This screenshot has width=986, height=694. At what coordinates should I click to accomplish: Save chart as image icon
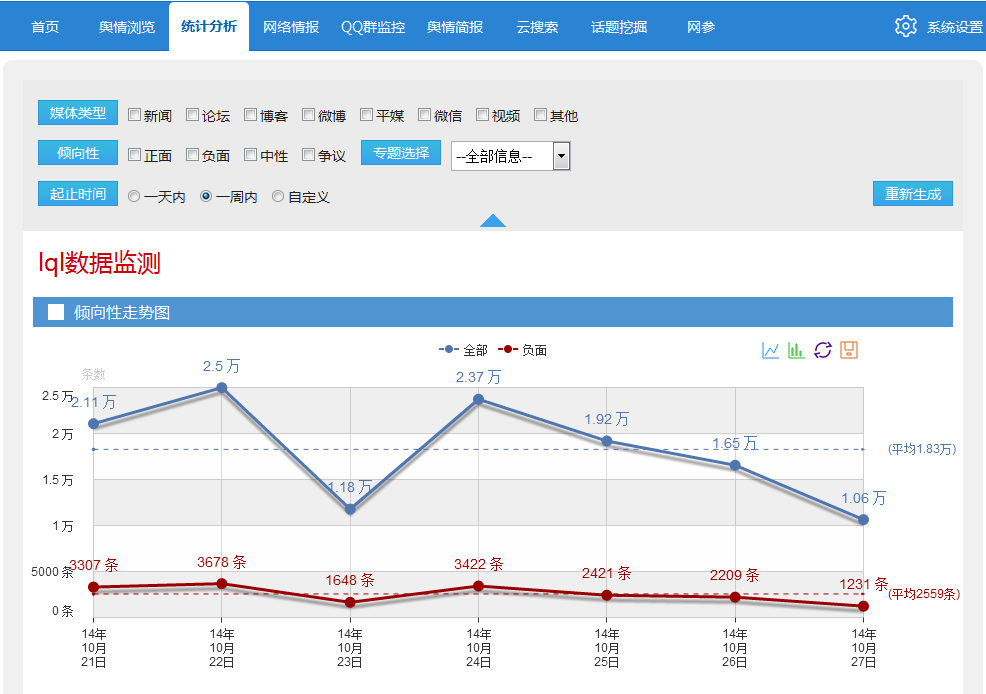849,350
